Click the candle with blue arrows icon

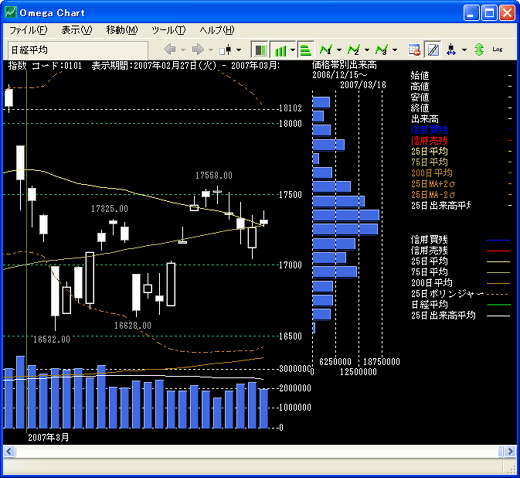(451, 50)
